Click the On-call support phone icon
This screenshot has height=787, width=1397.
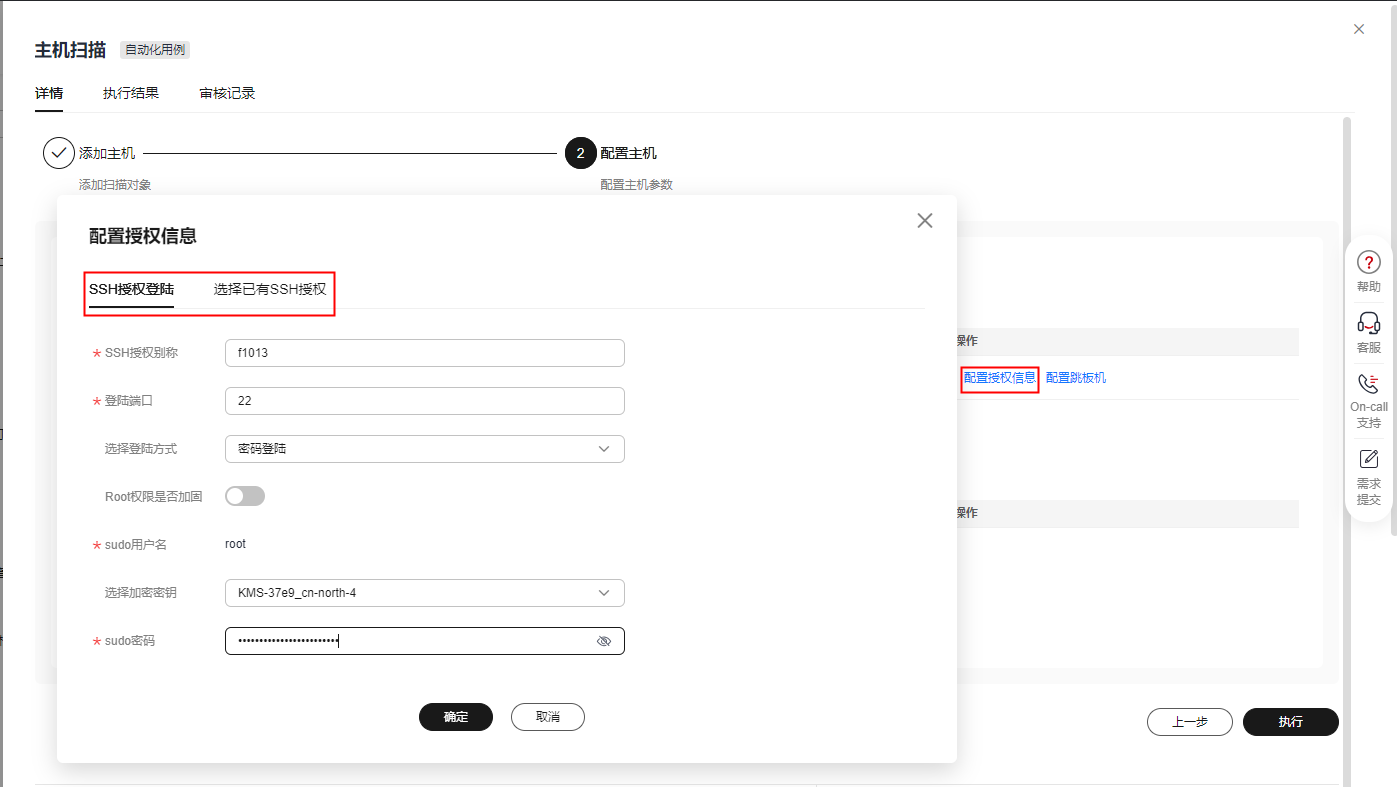pyautogui.click(x=1368, y=384)
